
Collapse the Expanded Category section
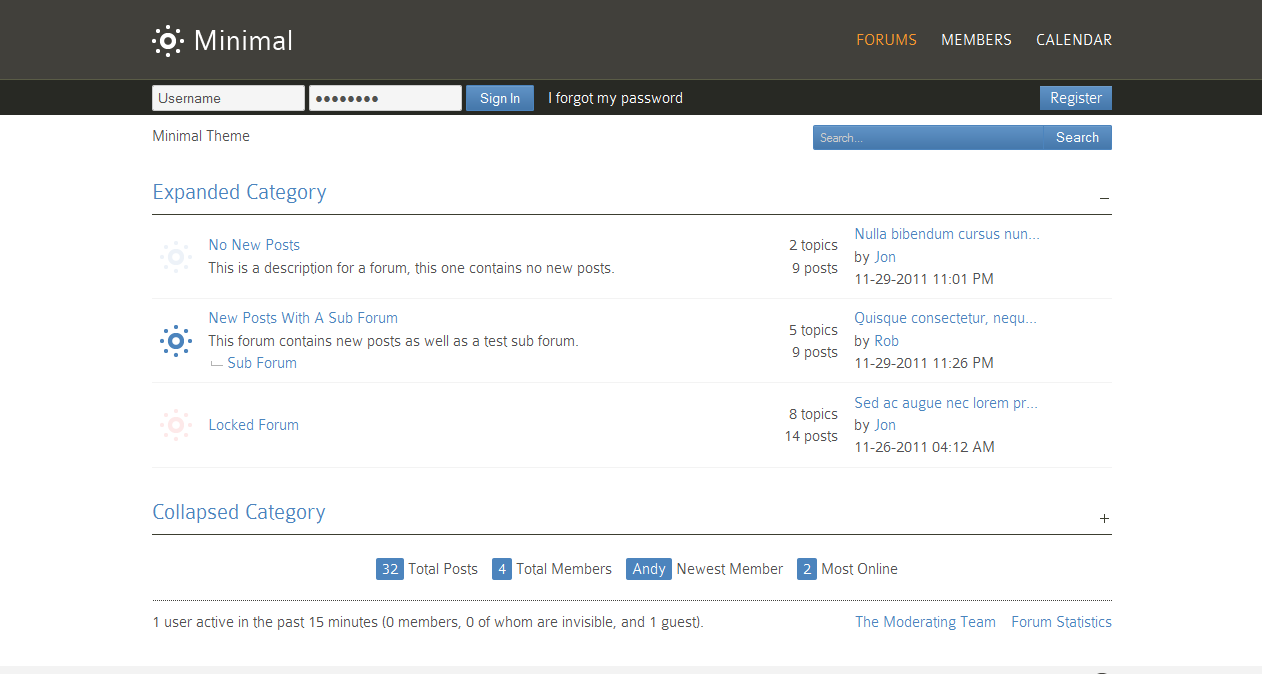tap(1104, 198)
